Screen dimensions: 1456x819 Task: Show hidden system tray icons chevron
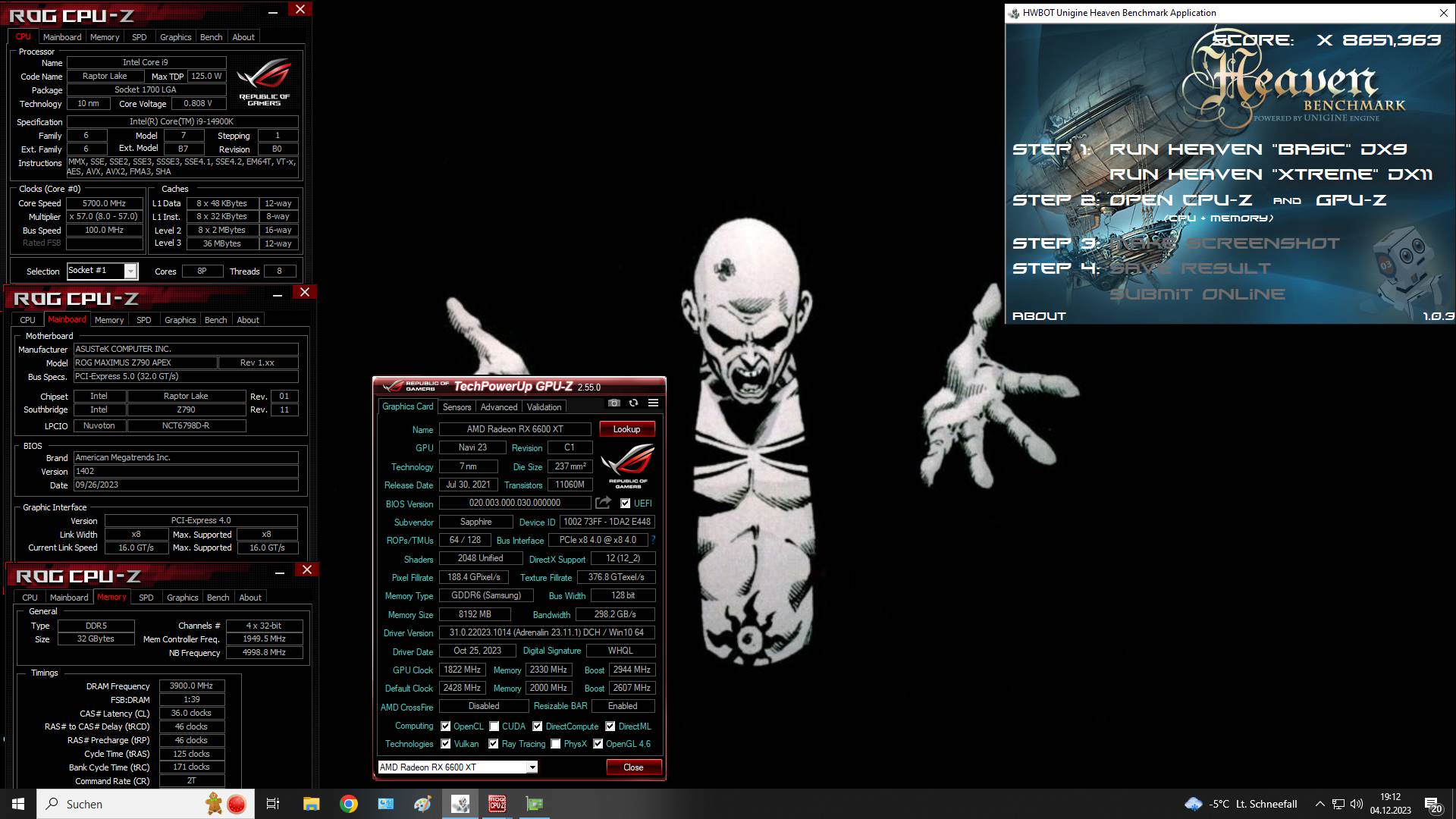coord(1319,804)
